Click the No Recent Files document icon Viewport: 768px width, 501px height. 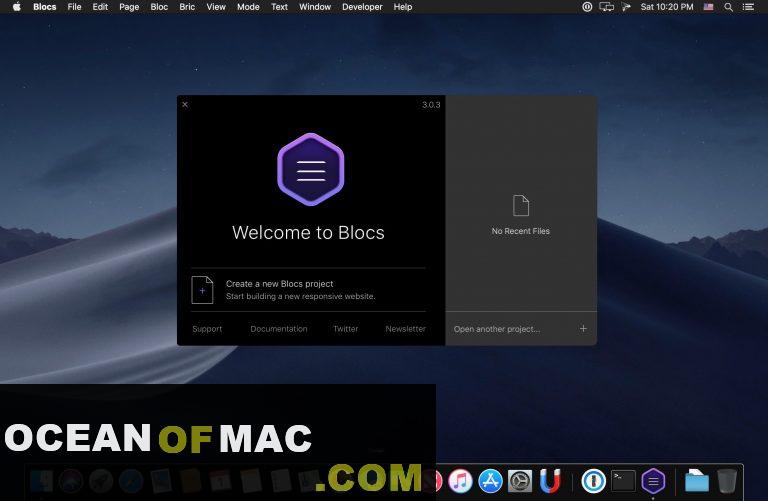[x=521, y=205]
